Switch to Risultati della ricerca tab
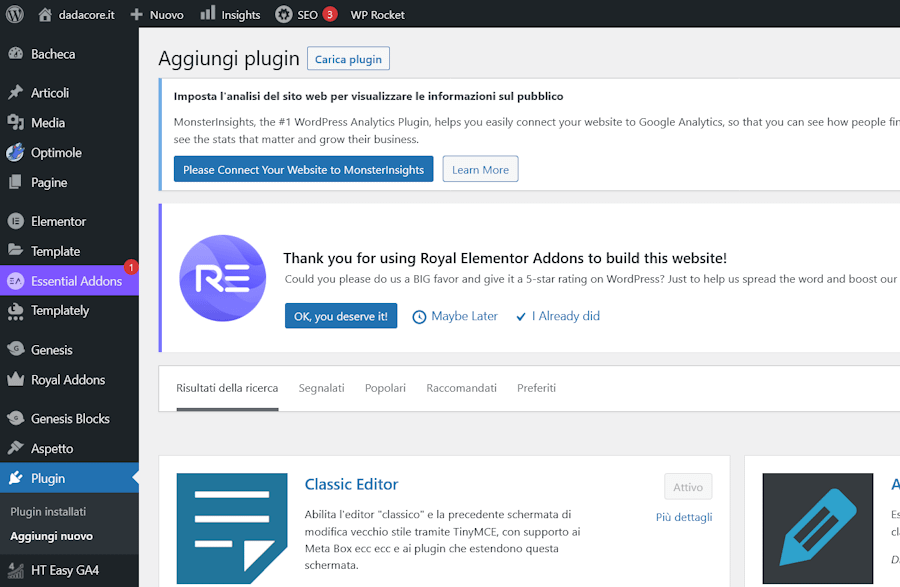This screenshot has width=900, height=587. tap(227, 388)
